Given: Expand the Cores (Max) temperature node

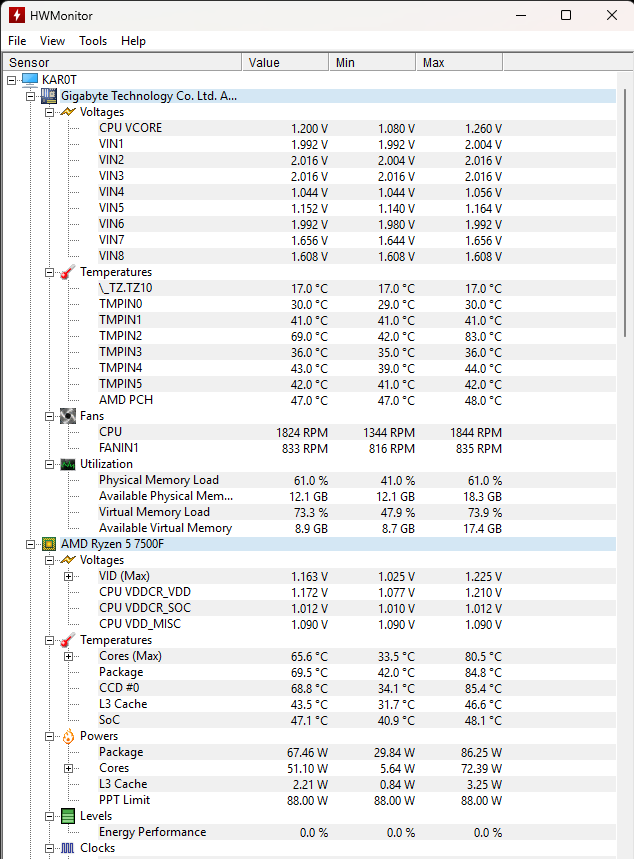Looking at the screenshot, I should 68,656.
